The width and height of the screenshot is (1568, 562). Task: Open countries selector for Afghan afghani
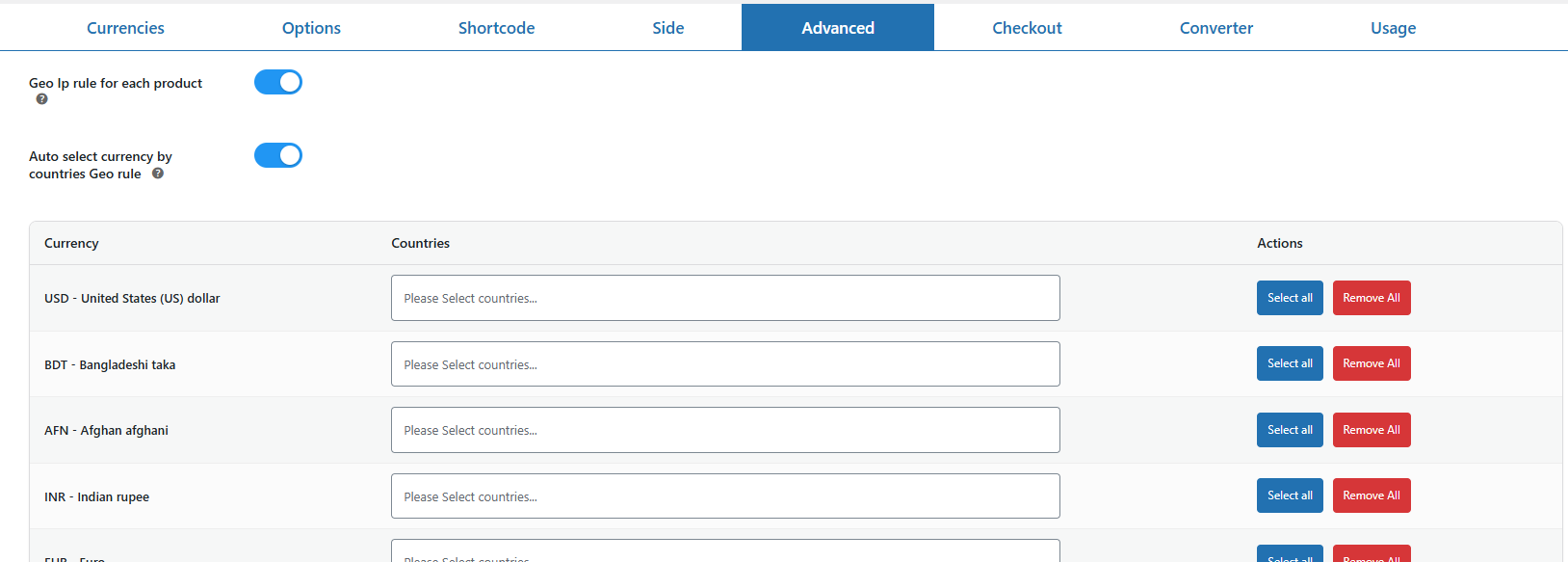[724, 430]
